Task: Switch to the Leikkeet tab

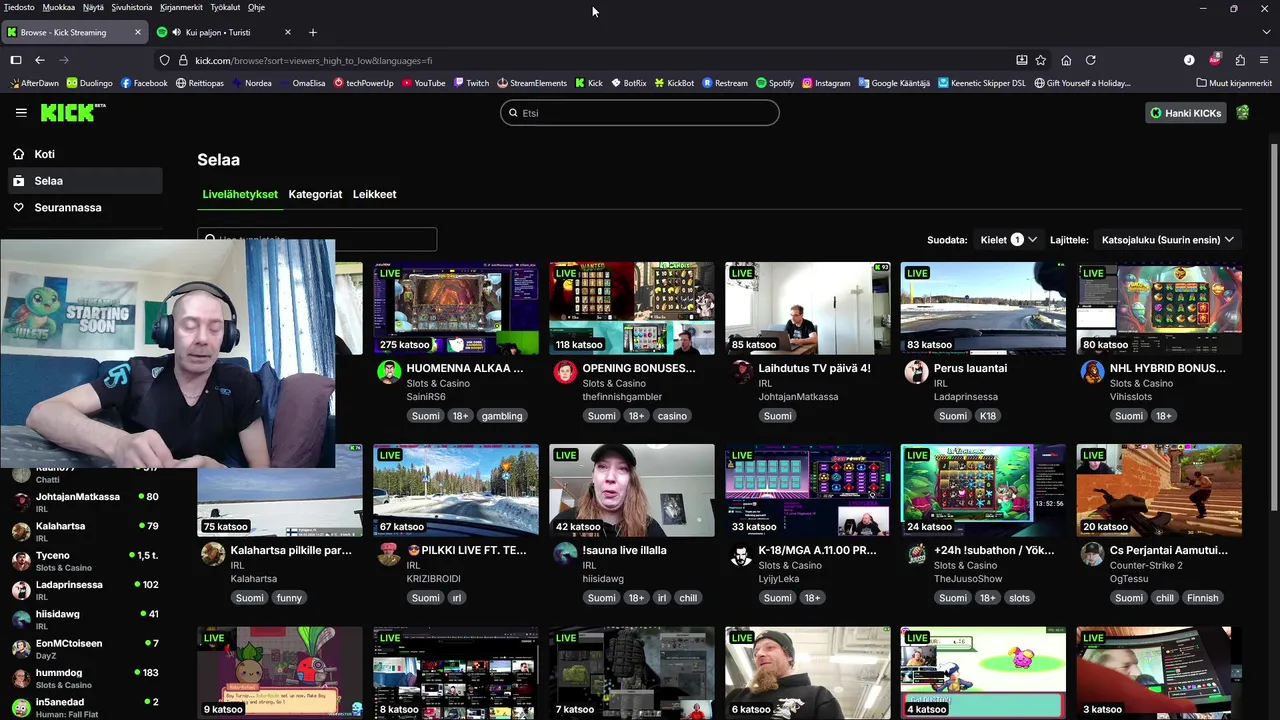Action: click(374, 194)
